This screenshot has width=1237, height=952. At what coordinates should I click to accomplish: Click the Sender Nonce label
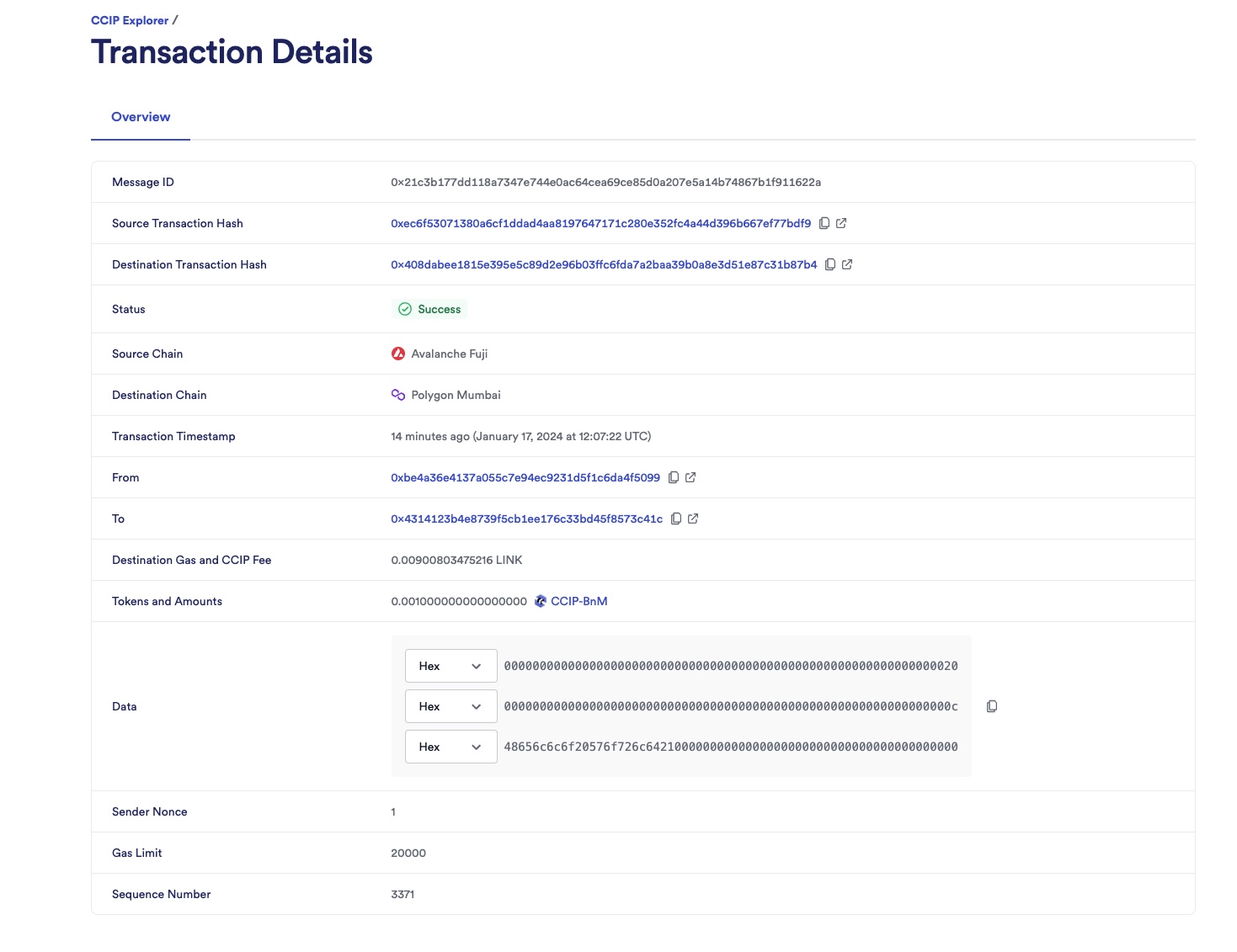coord(150,811)
